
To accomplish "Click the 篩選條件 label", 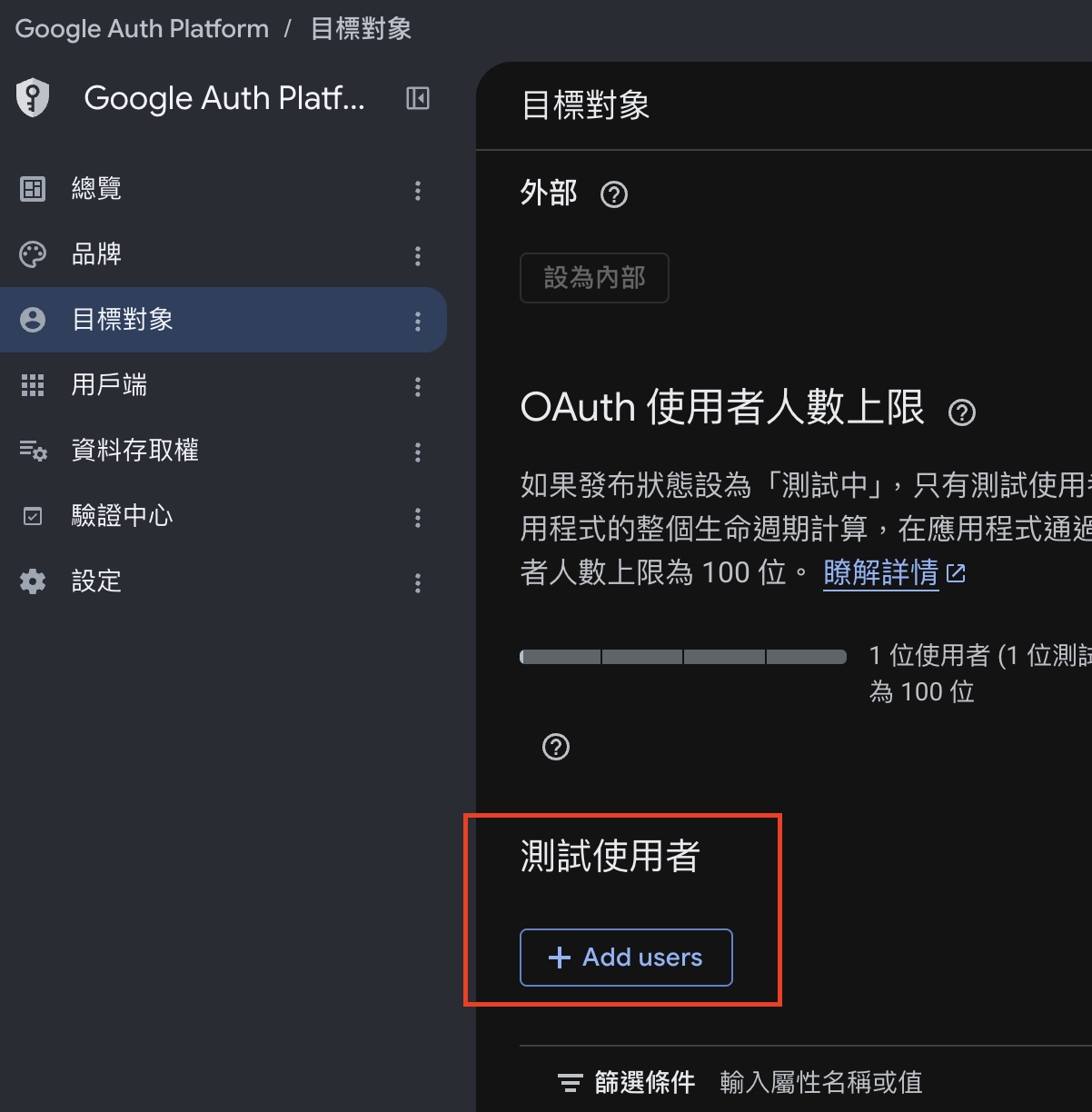I will coord(645,1083).
